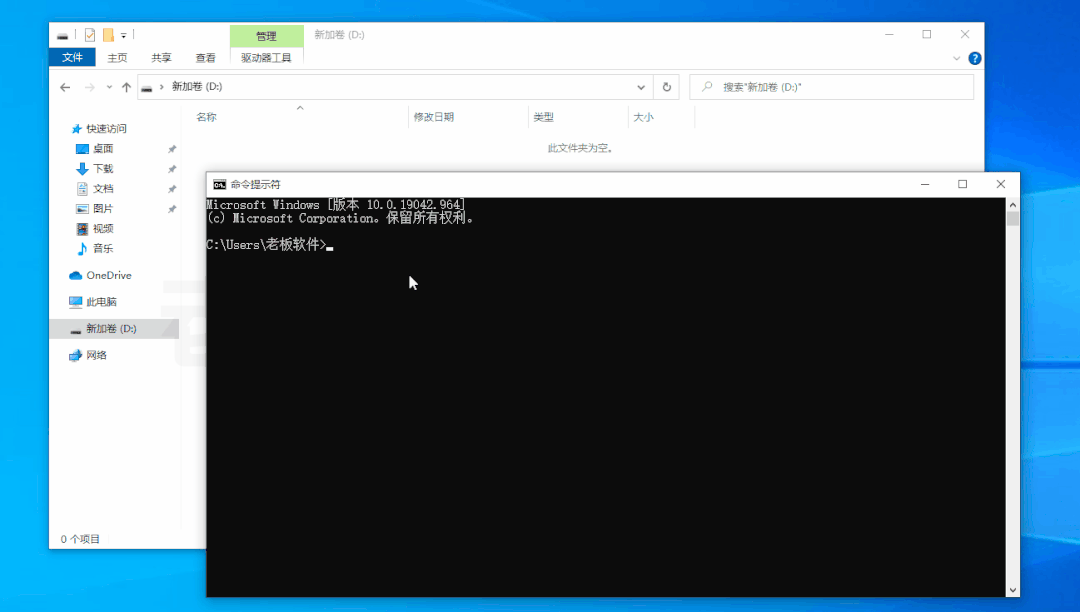
Task: Click the Properties quick access icon
Action: (90, 34)
